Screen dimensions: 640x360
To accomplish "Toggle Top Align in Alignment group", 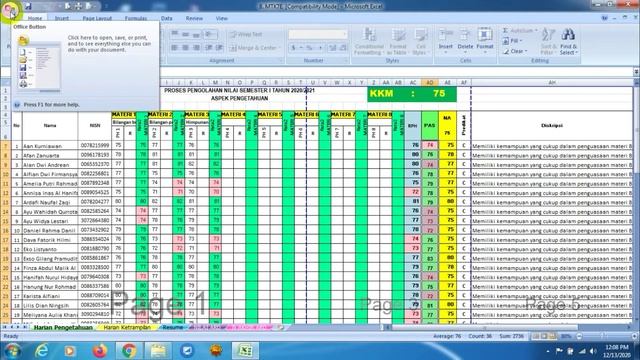I will click(175, 35).
